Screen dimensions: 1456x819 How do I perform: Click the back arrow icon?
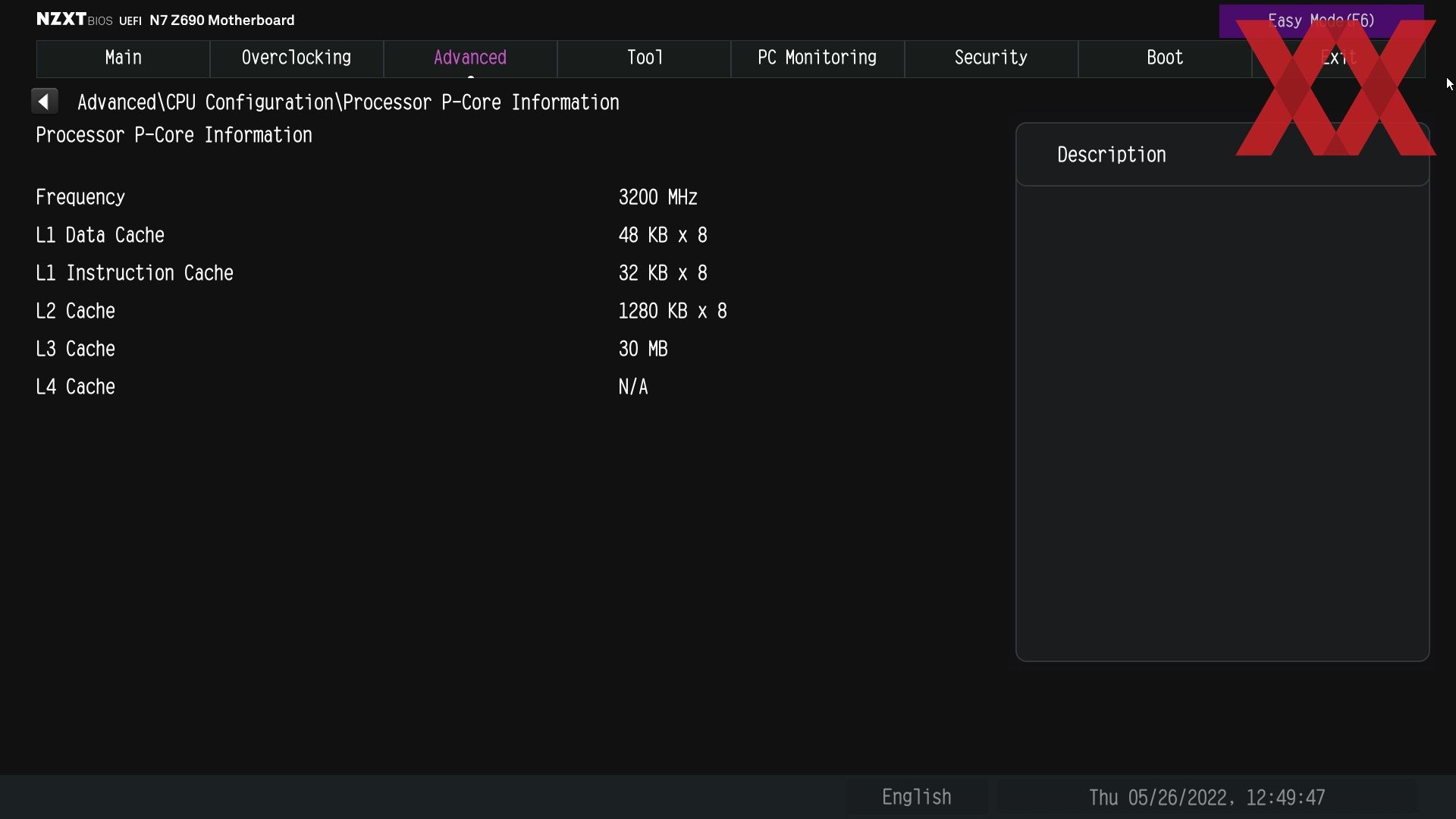pyautogui.click(x=44, y=102)
